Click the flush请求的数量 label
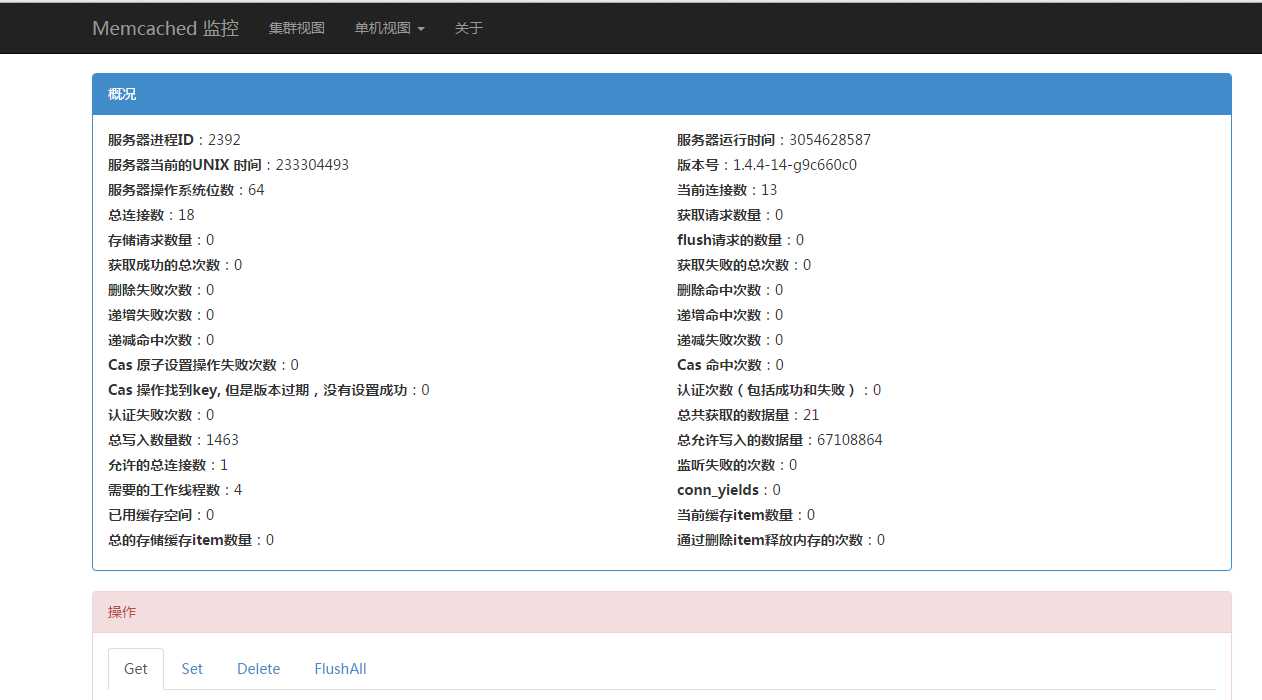Screen dimensions: 1262x700 click(x=730, y=240)
